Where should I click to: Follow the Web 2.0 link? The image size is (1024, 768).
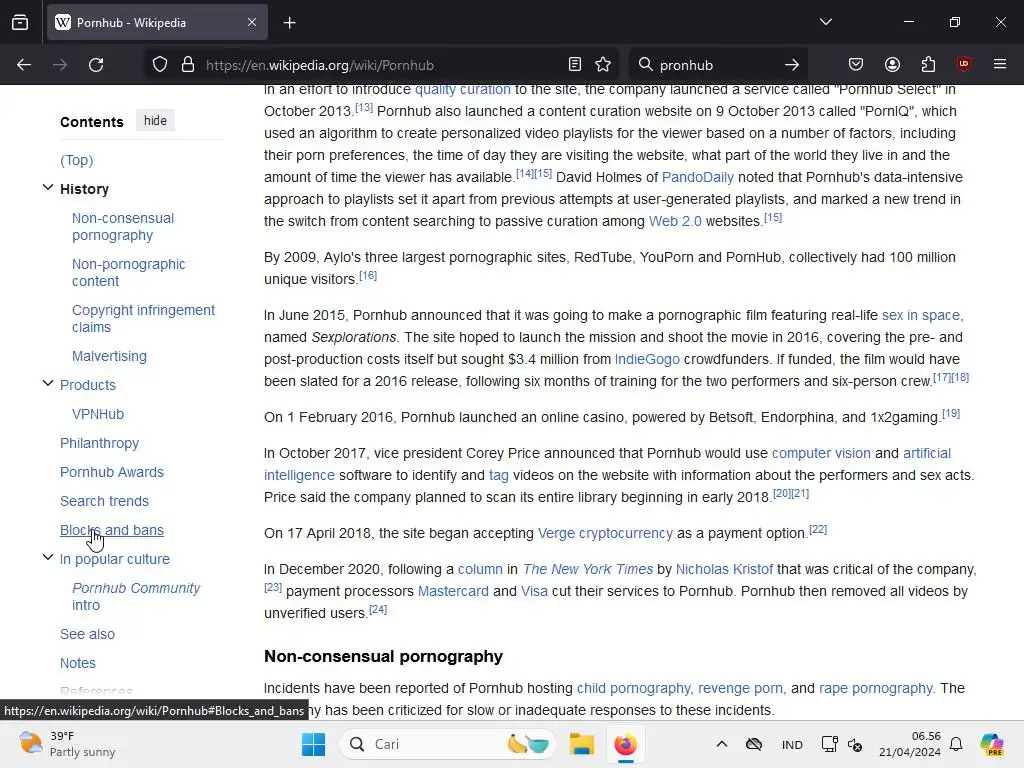coord(675,221)
